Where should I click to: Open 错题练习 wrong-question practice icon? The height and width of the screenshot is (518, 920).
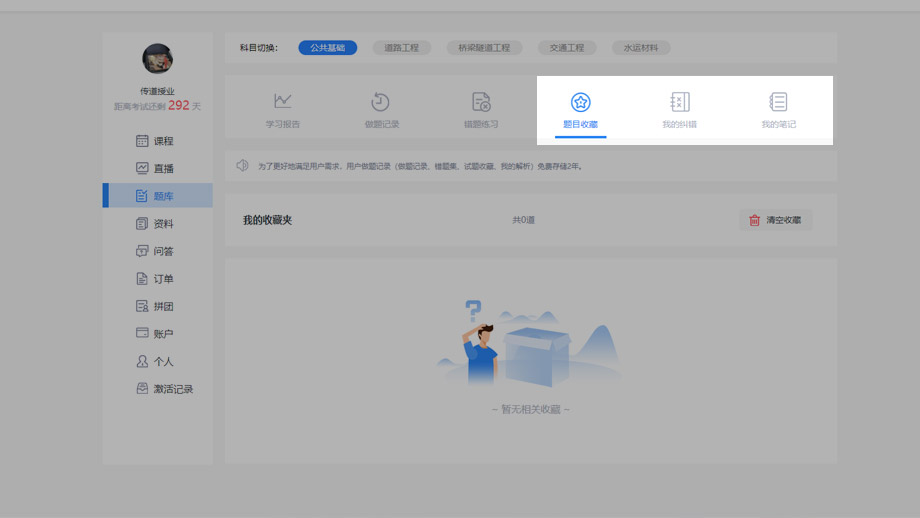[481, 101]
